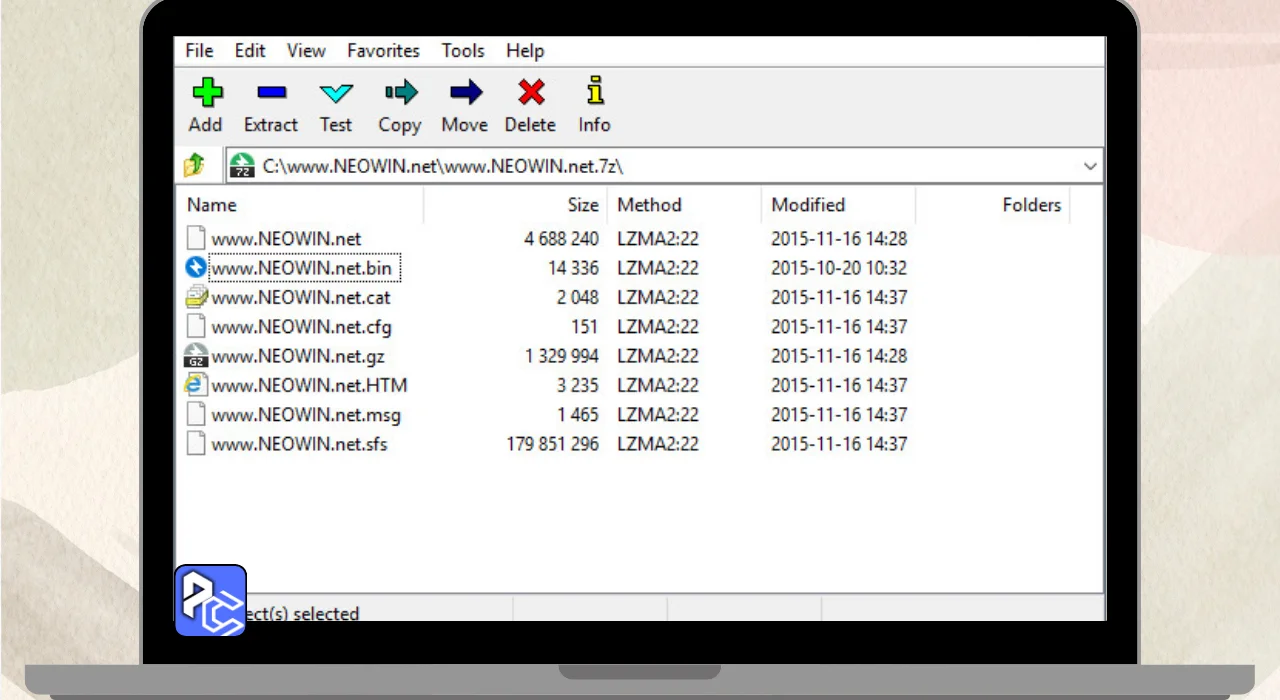Click the red X Delete icon
This screenshot has height=700, width=1280.
pos(531,93)
